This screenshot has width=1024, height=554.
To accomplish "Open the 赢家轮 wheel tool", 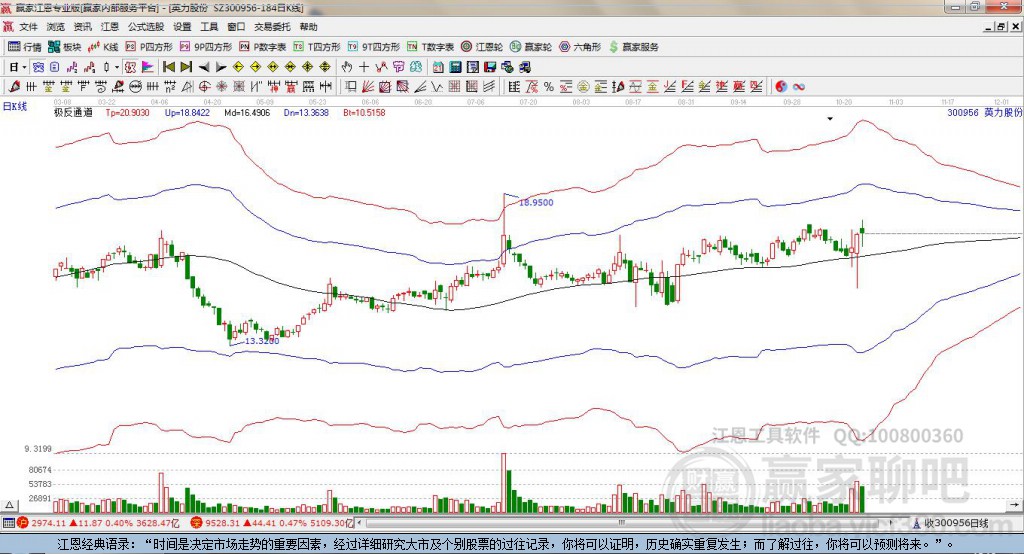I will [x=531, y=47].
